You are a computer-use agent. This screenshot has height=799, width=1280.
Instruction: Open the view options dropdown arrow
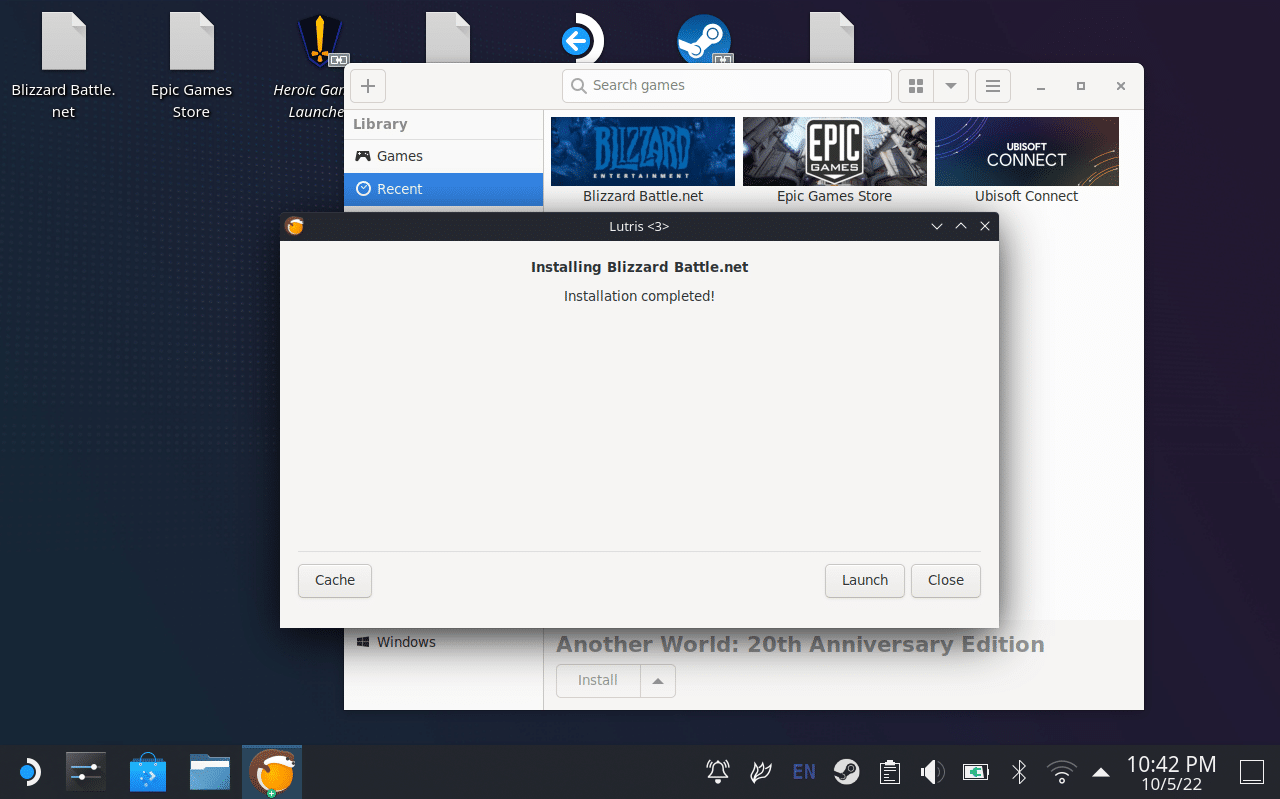(951, 86)
